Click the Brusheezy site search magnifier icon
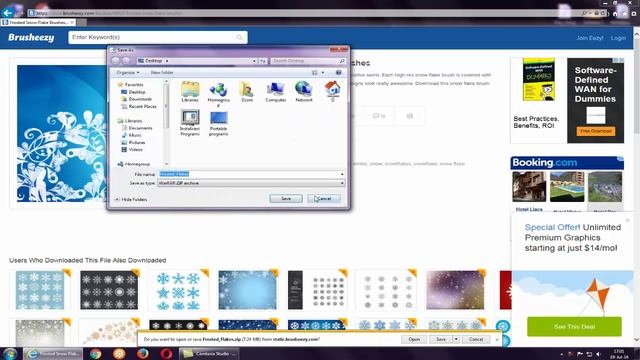This screenshot has height=360, width=640. point(240,38)
